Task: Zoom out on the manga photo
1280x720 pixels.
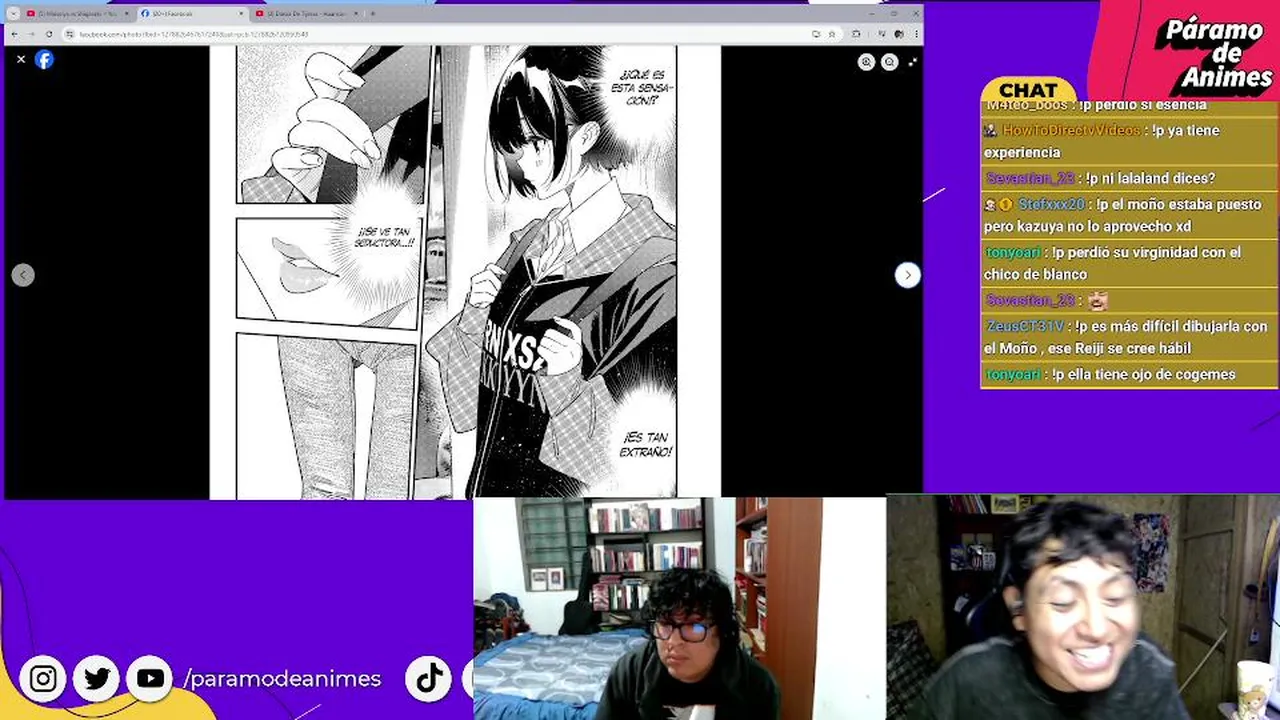Action: click(889, 62)
